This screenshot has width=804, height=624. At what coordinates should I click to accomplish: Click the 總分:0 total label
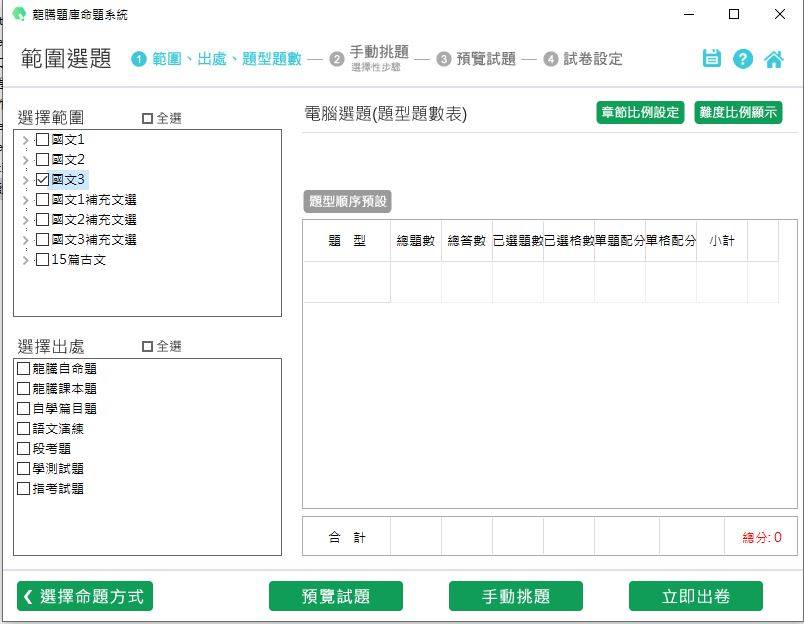tap(762, 537)
